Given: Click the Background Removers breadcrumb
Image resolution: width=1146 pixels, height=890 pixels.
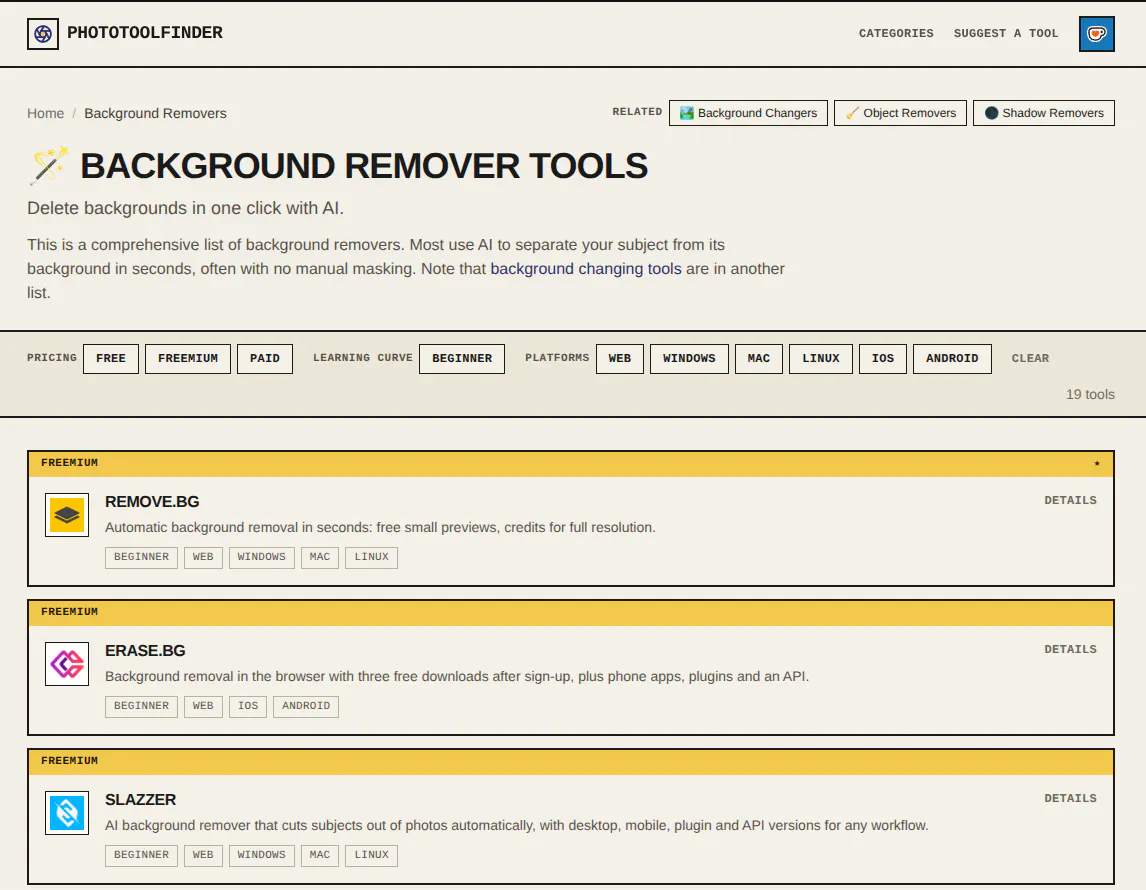Looking at the screenshot, I should pyautogui.click(x=155, y=113).
